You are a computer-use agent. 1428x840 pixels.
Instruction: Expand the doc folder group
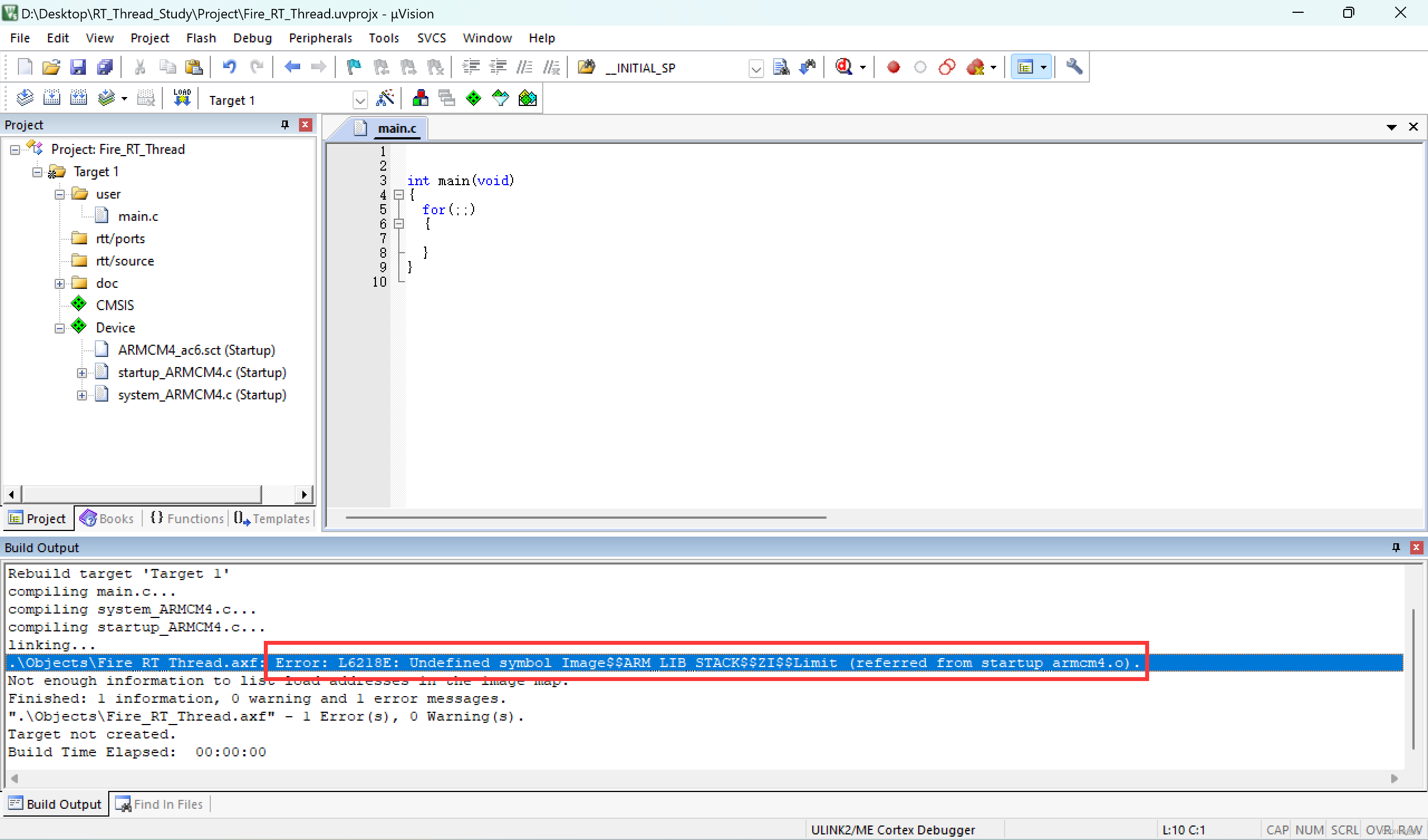[60, 283]
